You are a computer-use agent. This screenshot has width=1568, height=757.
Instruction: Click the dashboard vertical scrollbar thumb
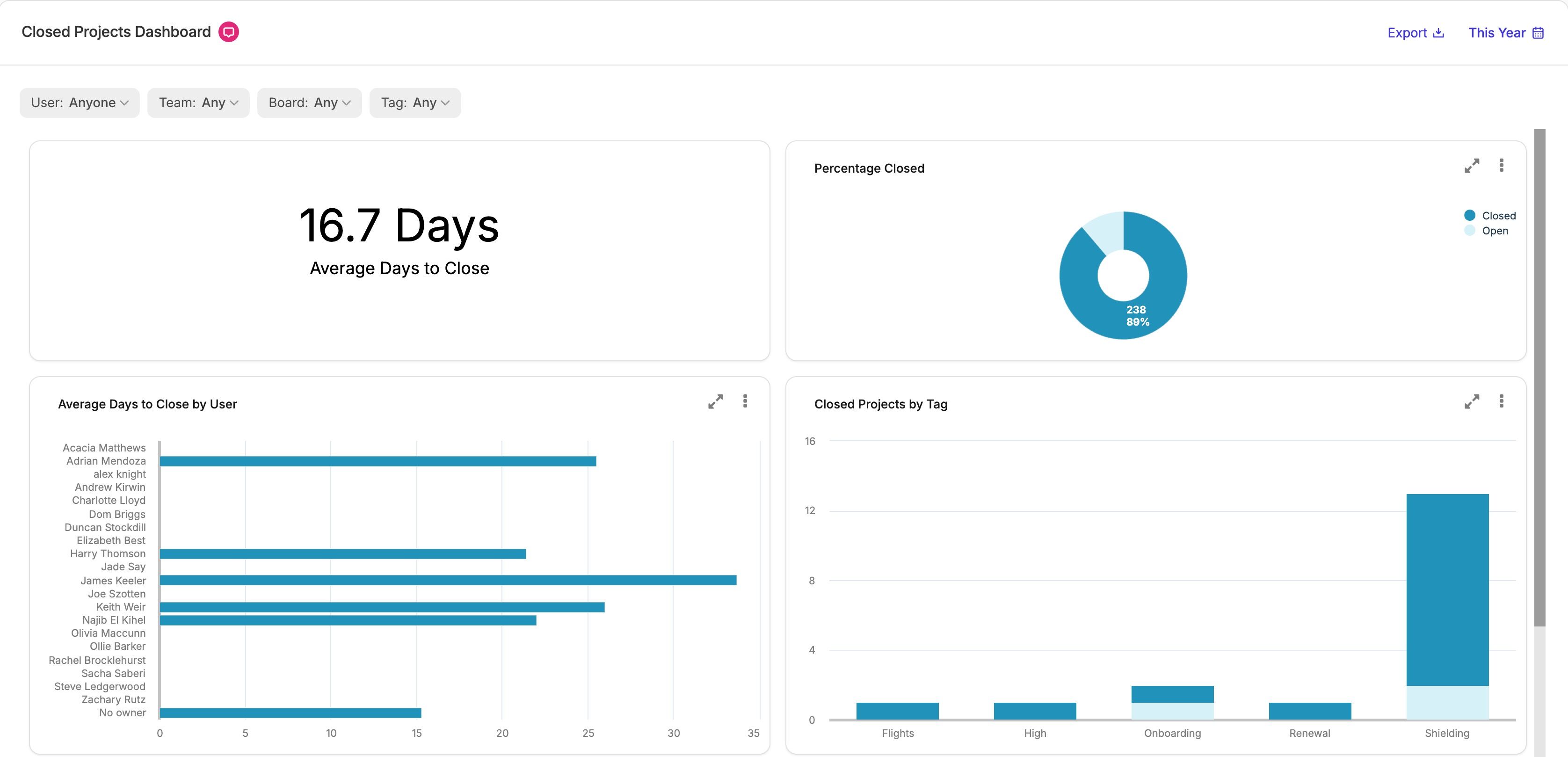point(1539,378)
